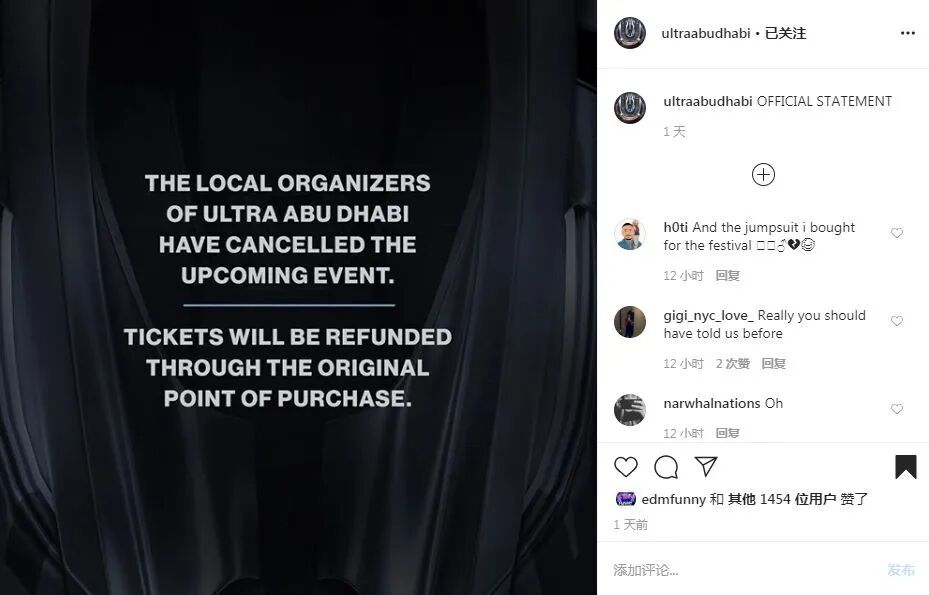Open the cancellation statement post image
The width and height of the screenshot is (929, 595).
298,298
